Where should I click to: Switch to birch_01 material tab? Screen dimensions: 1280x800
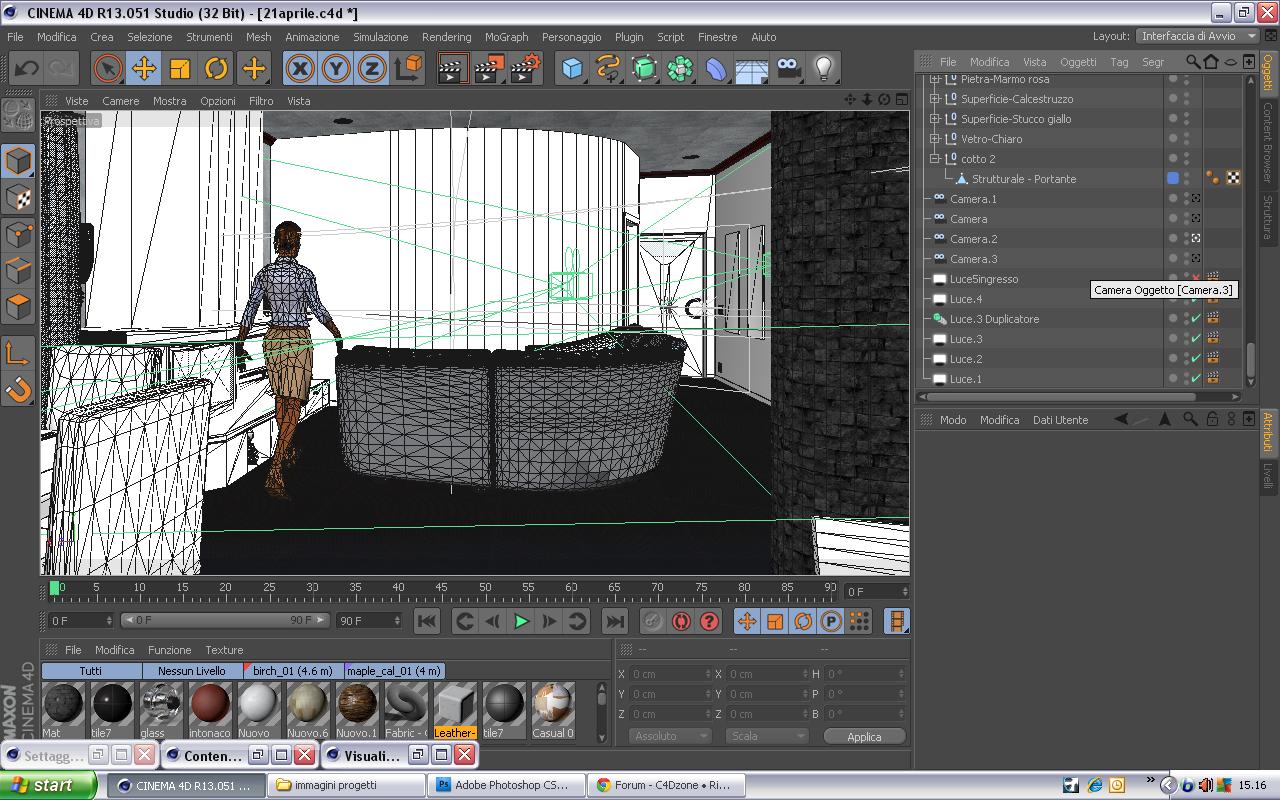tap(293, 671)
